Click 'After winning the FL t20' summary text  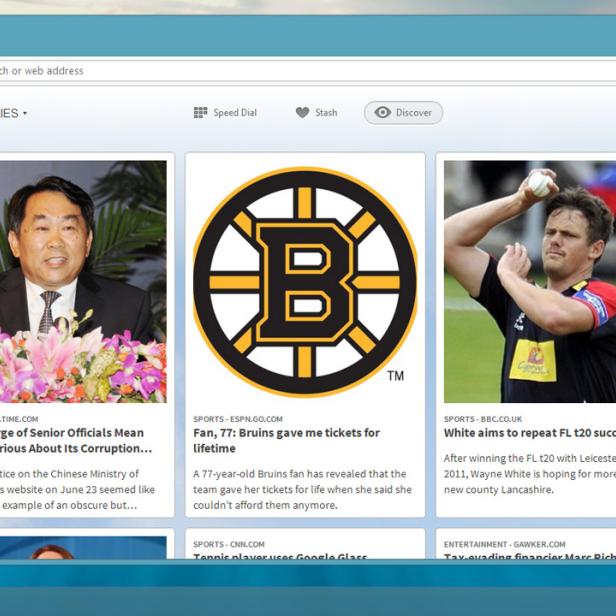coord(530,474)
